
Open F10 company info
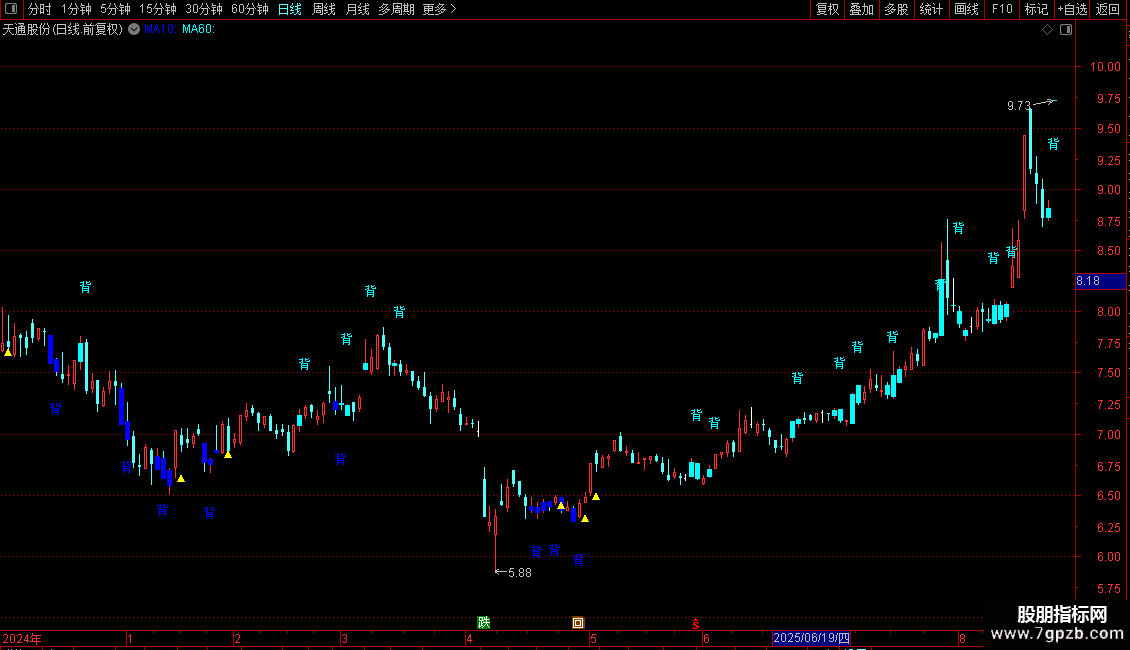pos(1002,9)
